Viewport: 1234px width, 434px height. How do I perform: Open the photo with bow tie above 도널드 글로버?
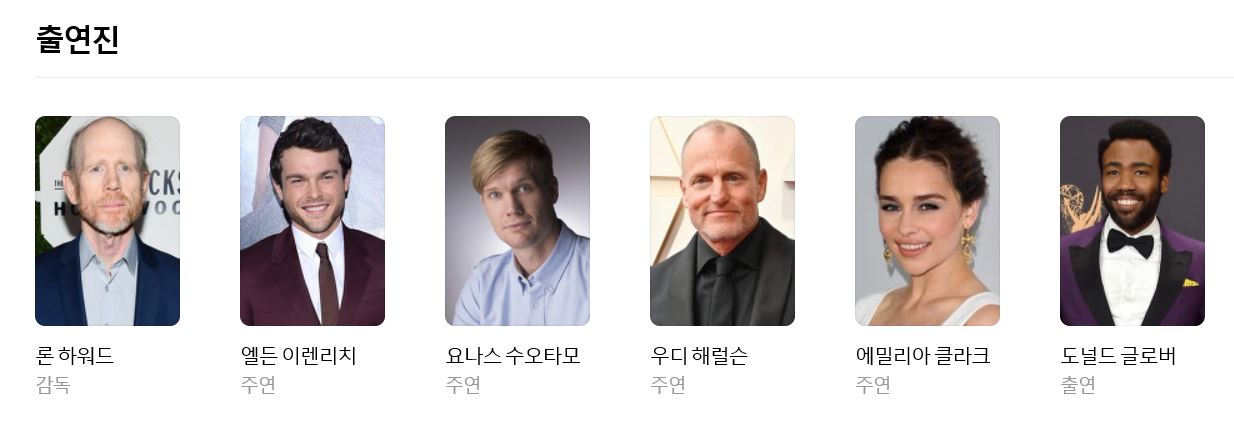point(1132,221)
